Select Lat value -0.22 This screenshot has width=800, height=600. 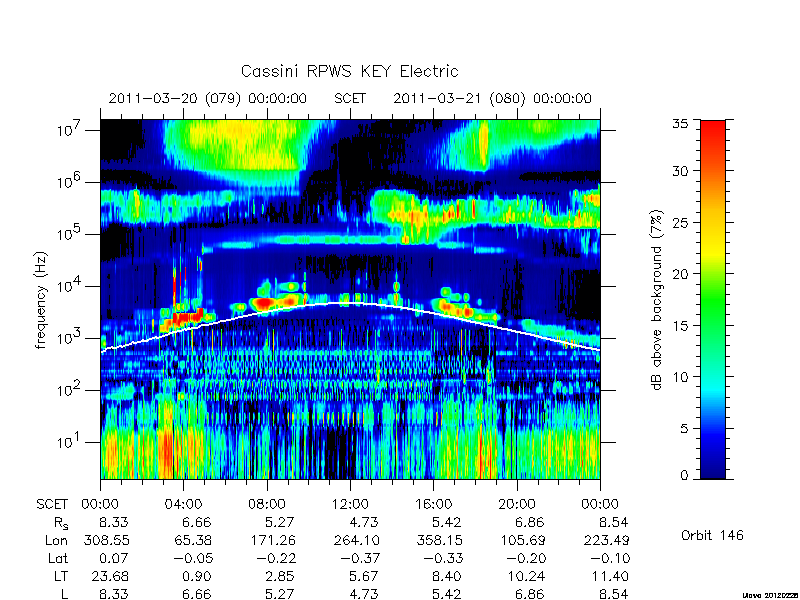click(276, 558)
